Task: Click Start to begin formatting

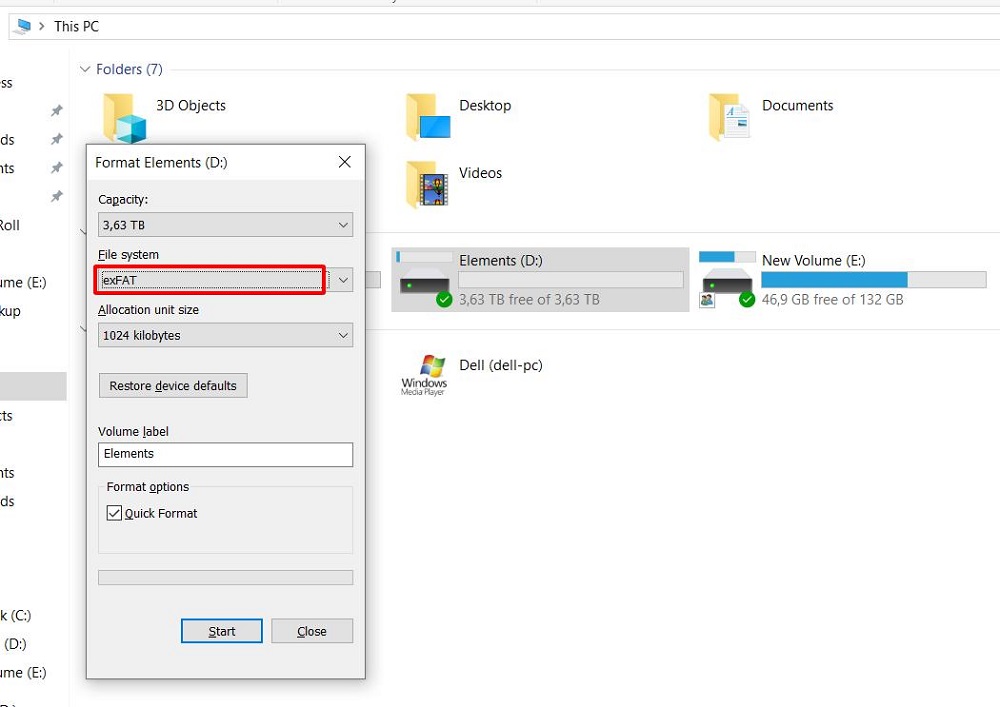Action: (222, 631)
